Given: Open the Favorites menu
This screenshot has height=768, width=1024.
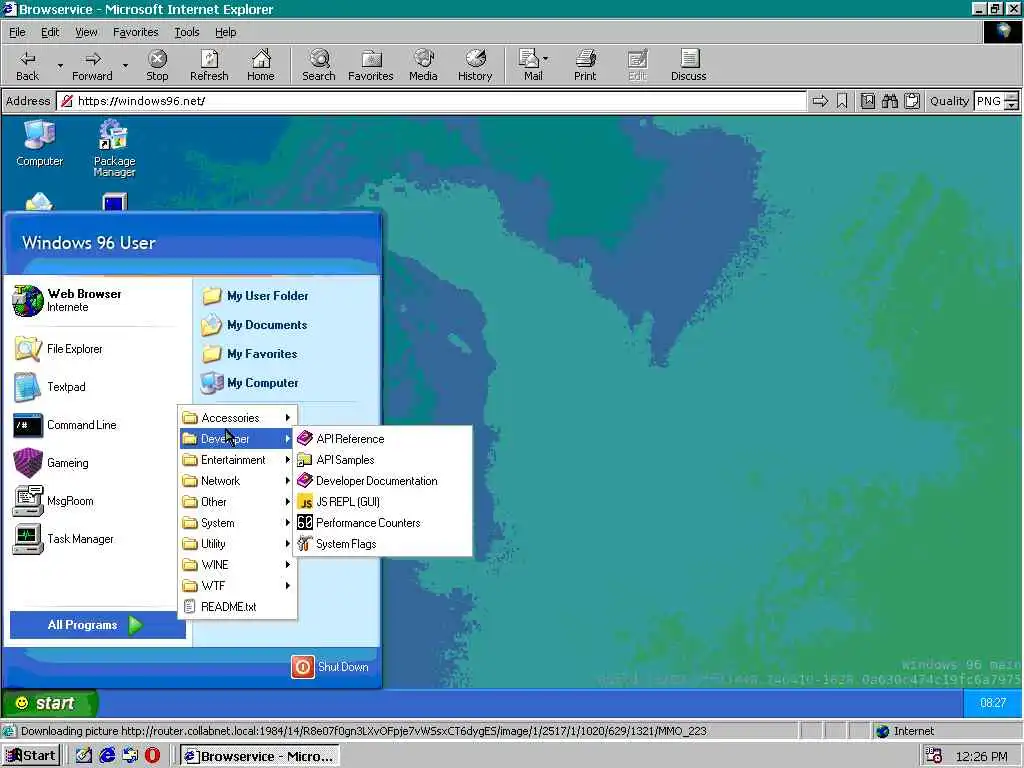Looking at the screenshot, I should tap(135, 32).
